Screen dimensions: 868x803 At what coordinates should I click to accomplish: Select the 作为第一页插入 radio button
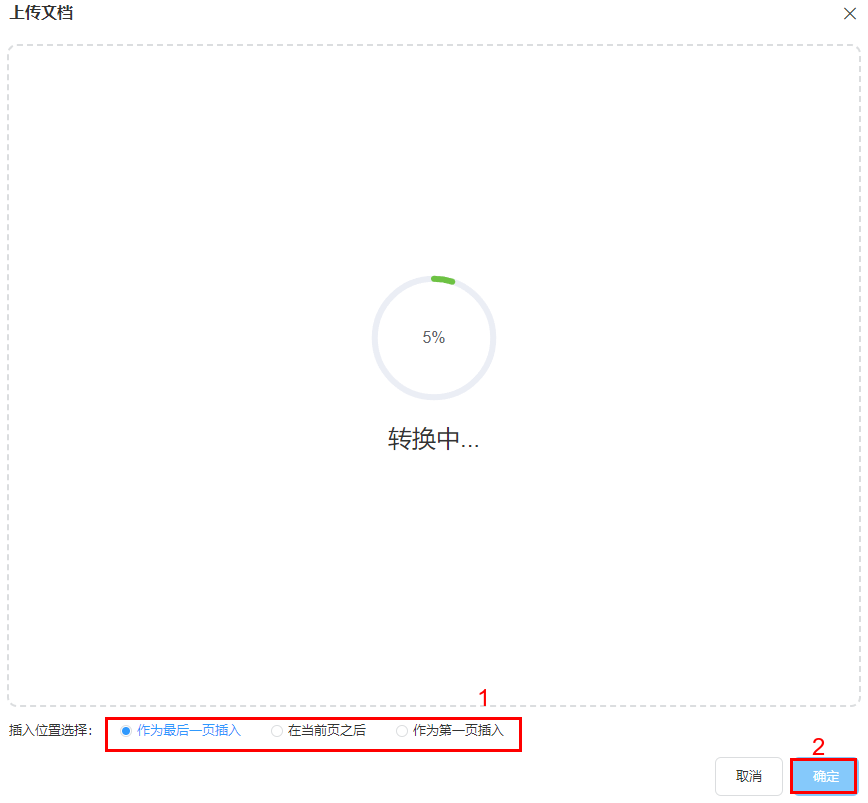point(402,731)
